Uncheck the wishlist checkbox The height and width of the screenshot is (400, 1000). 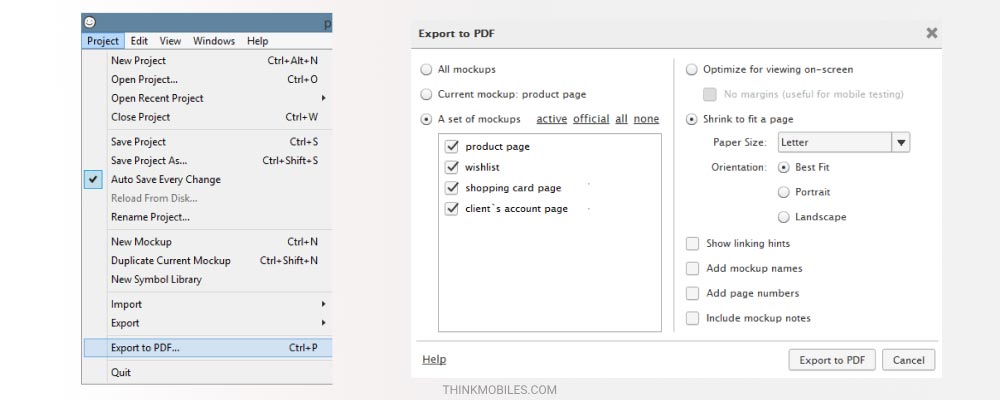point(452,167)
